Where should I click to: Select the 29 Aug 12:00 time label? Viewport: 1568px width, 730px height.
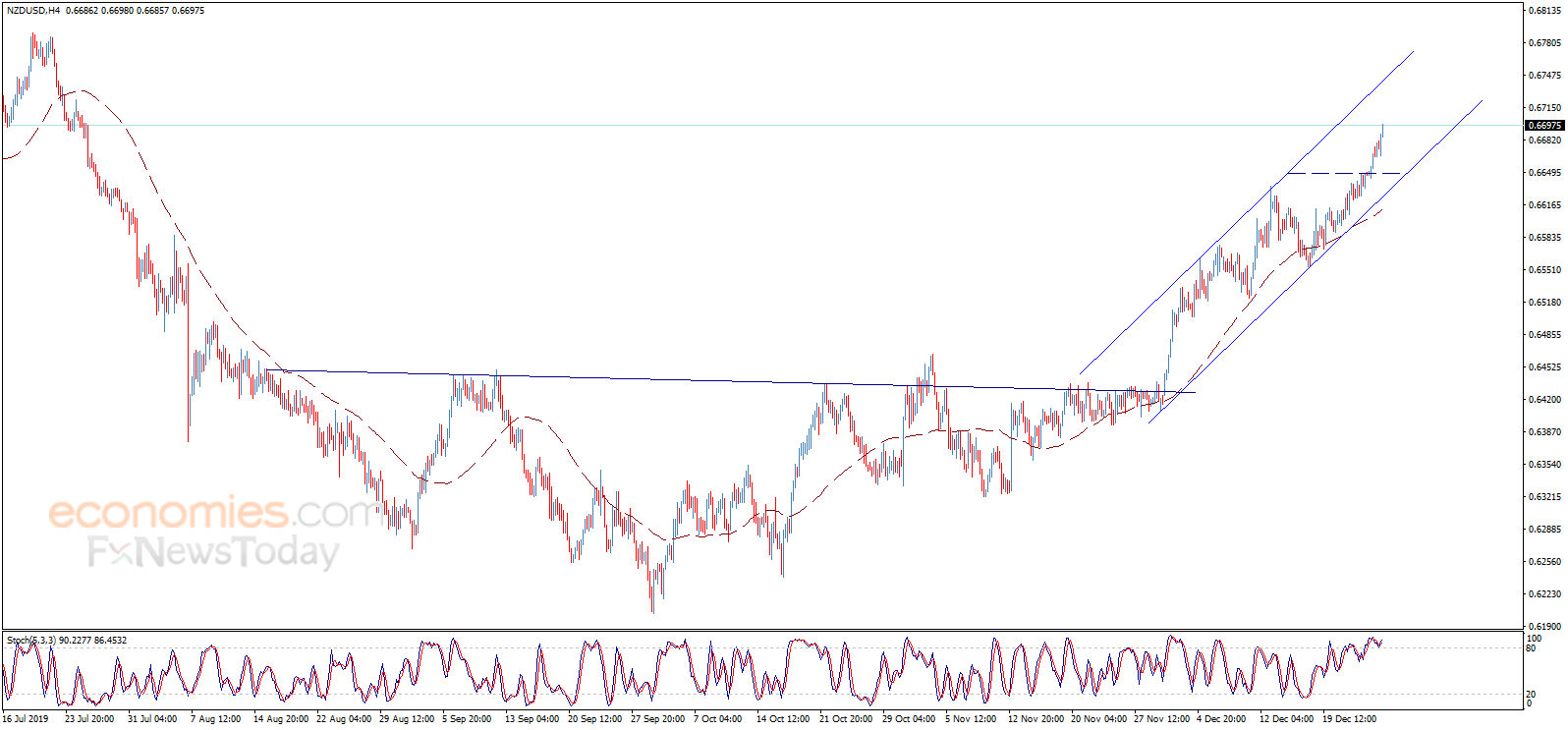(406, 719)
